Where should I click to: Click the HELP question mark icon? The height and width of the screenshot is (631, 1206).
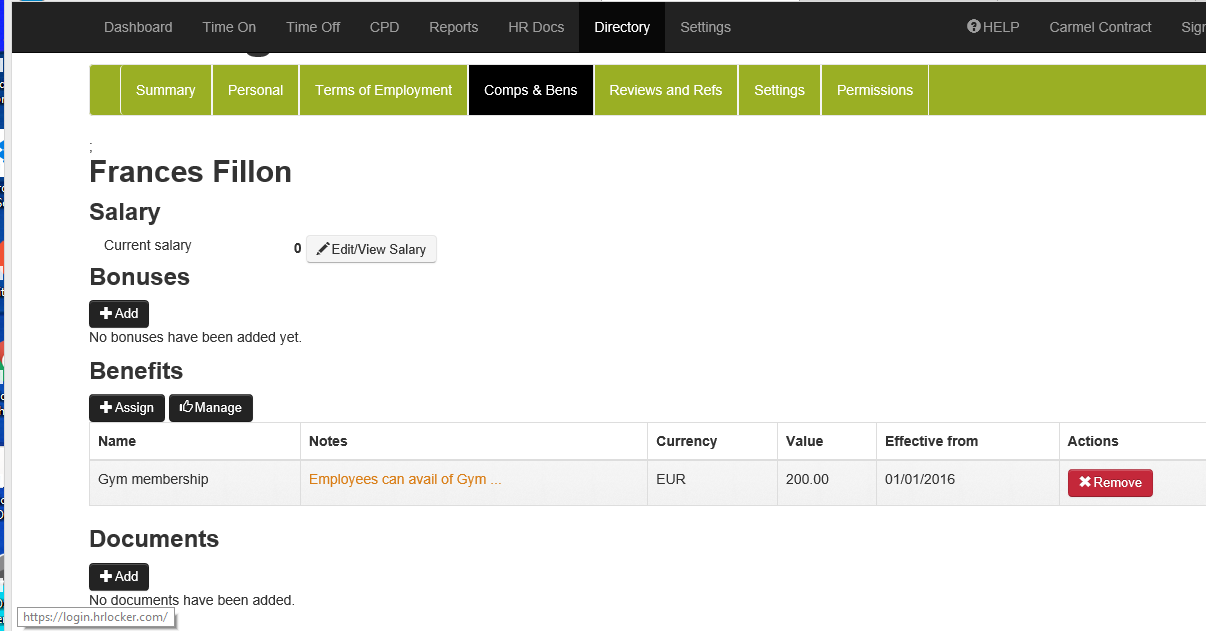tap(973, 27)
